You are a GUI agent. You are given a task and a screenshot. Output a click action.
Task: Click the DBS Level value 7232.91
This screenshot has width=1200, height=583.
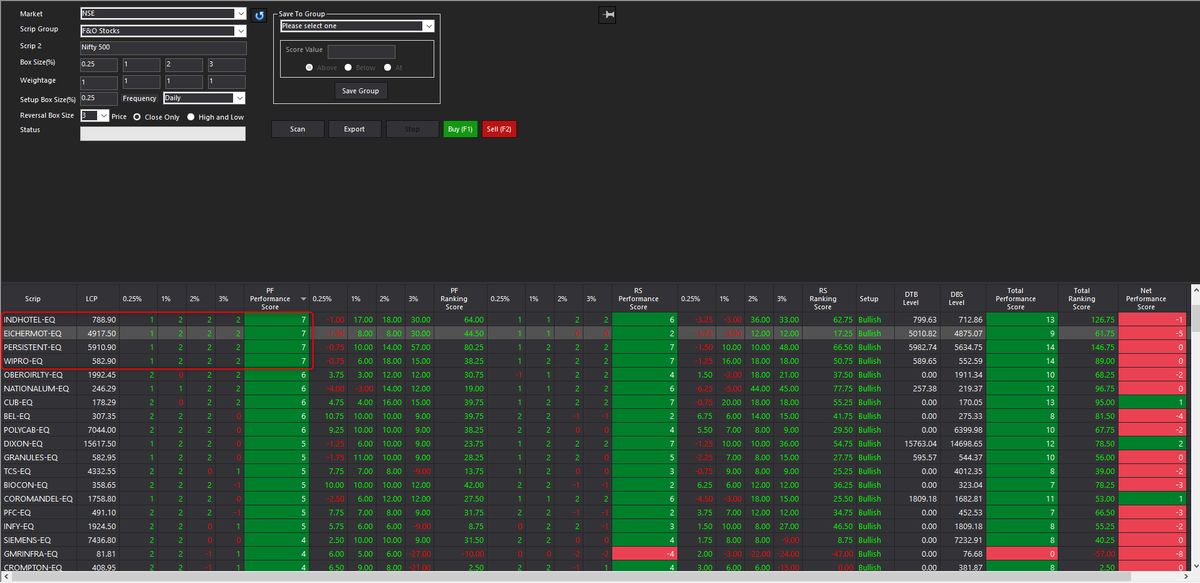967,539
